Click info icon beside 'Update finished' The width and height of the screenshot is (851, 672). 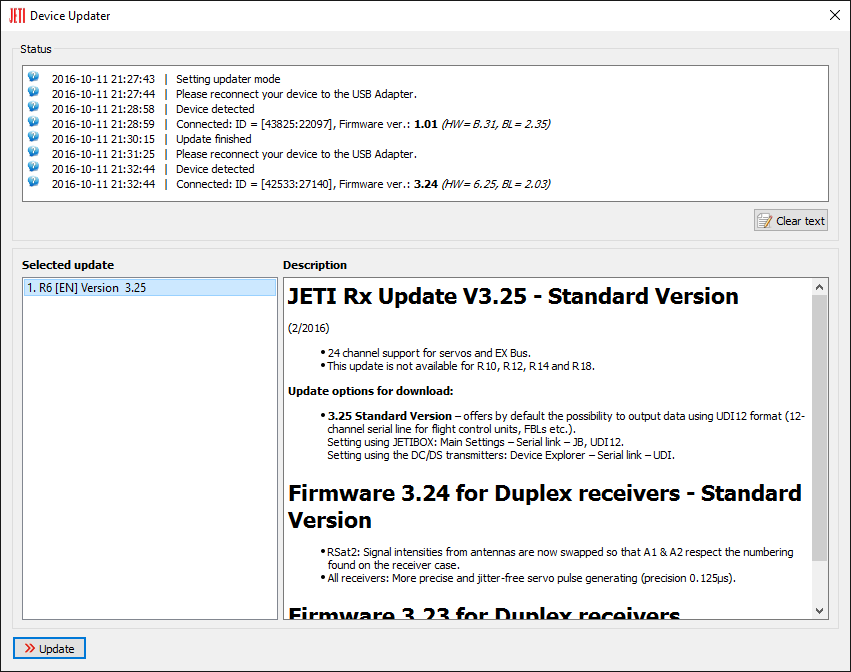[x=34, y=136]
